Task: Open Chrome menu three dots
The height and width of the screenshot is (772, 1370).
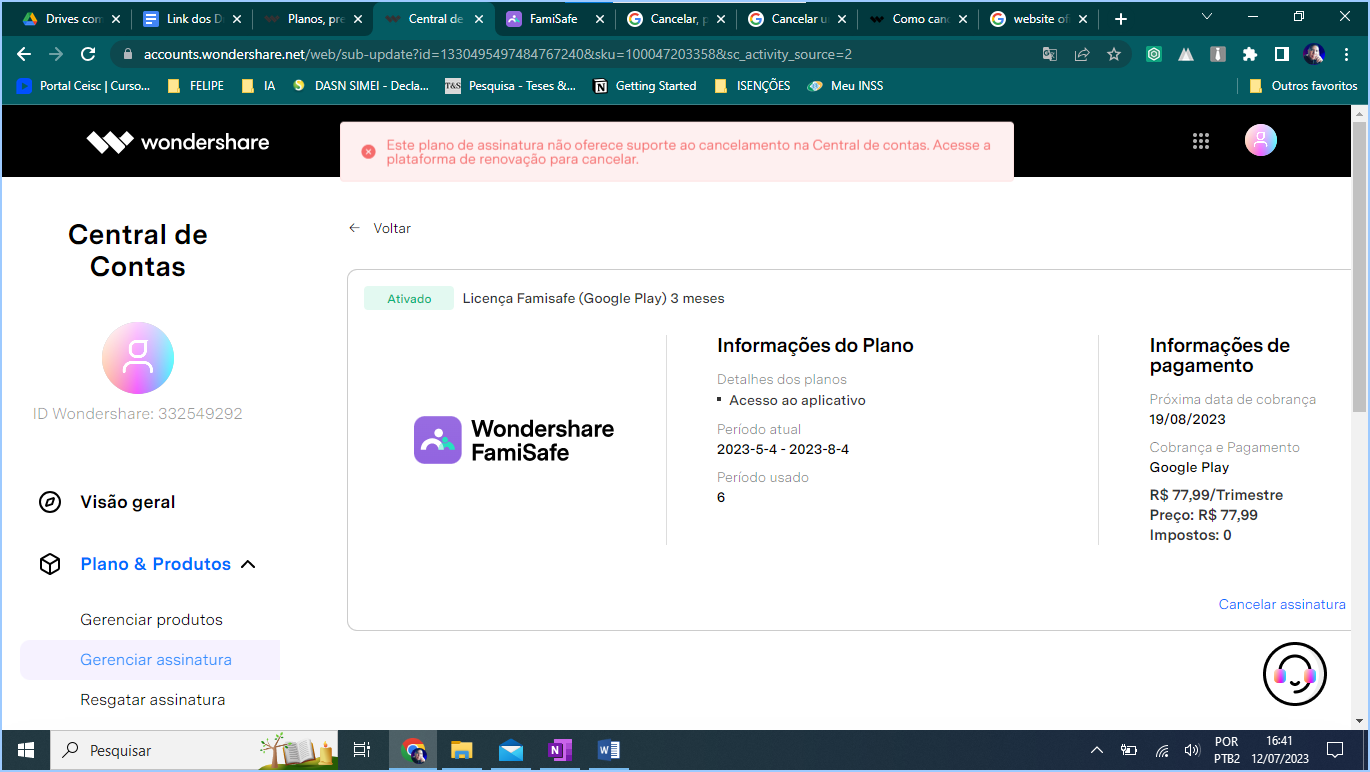Action: pyautogui.click(x=1346, y=54)
